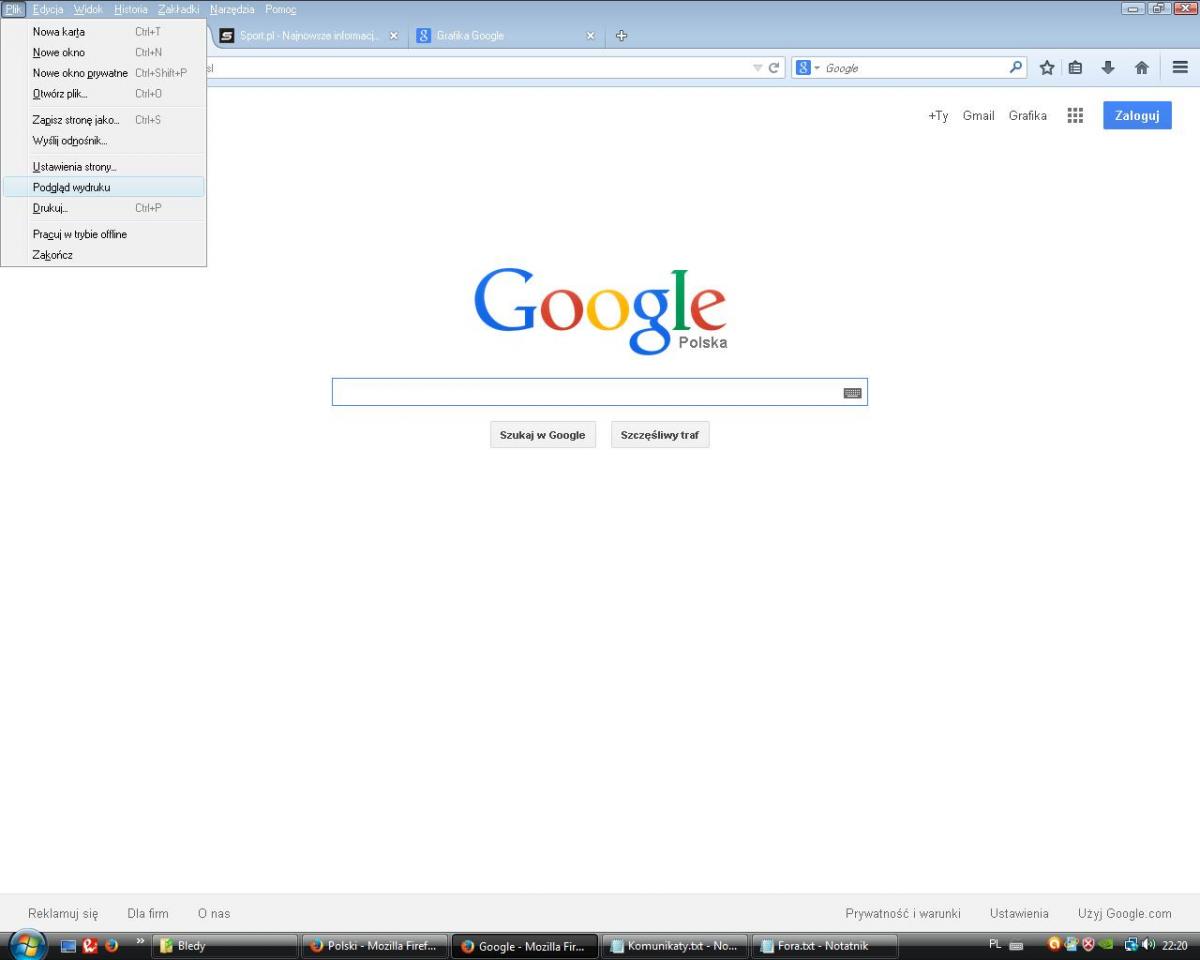Show bookmarks list icon in toolbar
Image resolution: width=1200 pixels, height=960 pixels.
[x=1076, y=68]
